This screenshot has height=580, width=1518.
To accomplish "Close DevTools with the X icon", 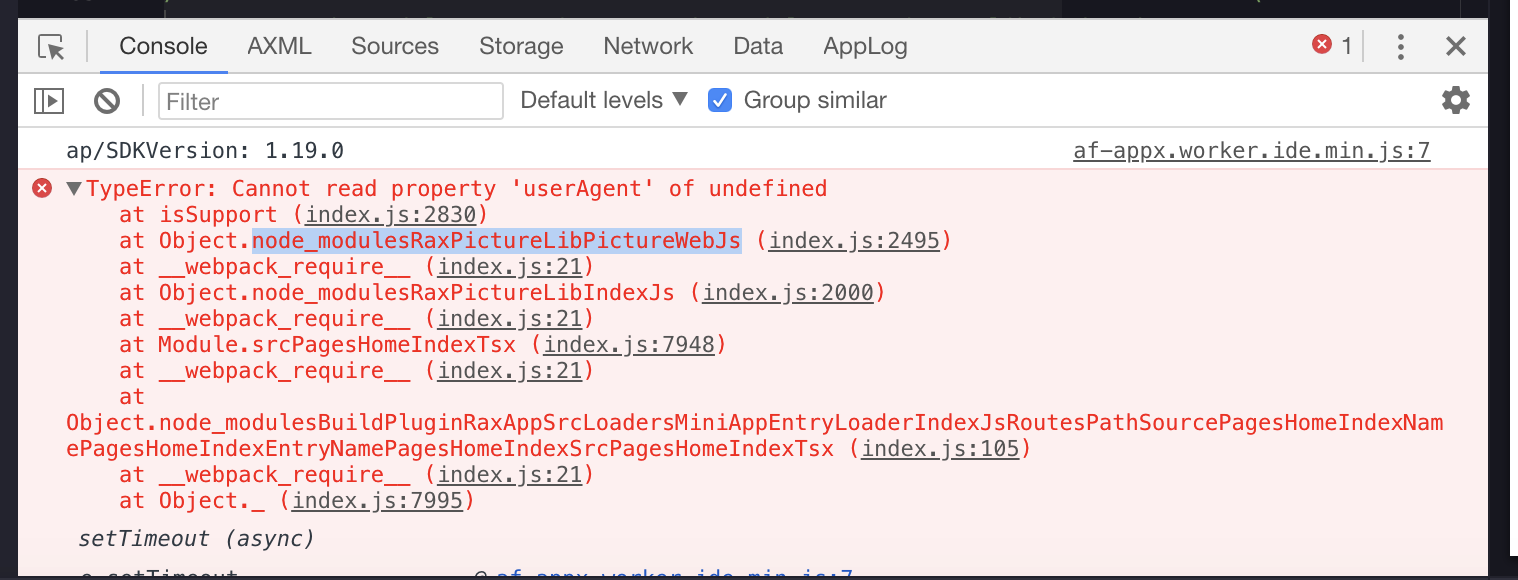I will coord(1455,46).
